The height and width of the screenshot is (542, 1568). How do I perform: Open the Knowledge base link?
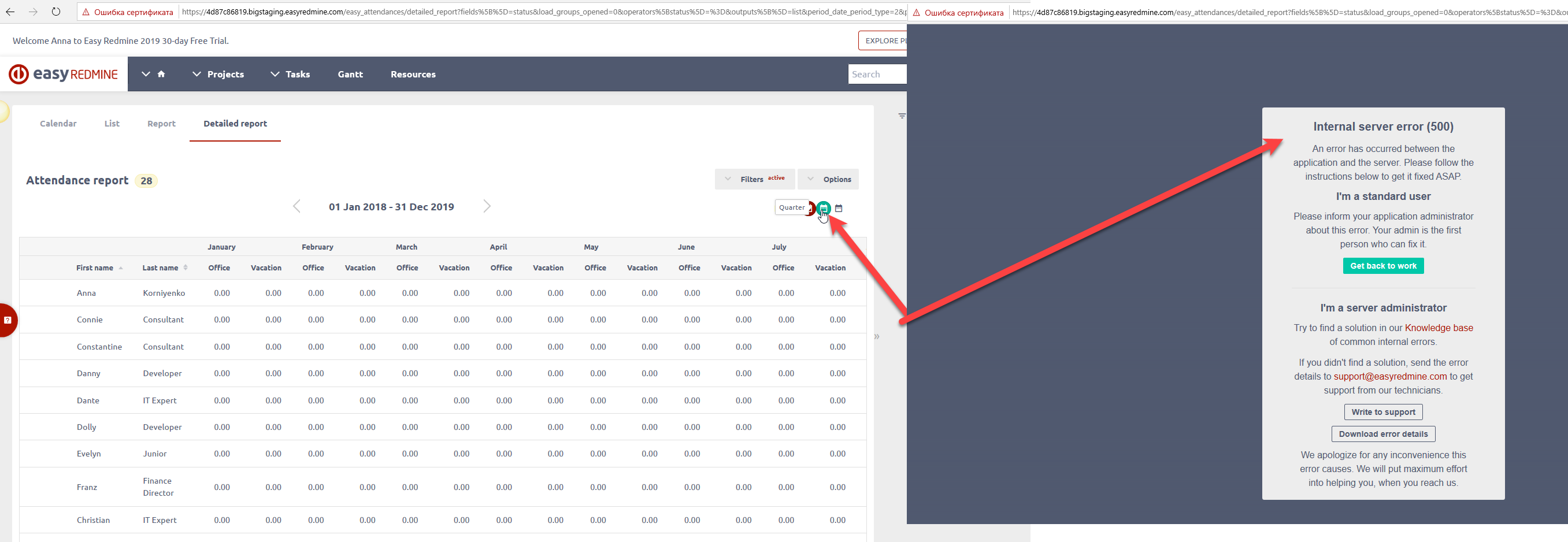coord(1439,328)
